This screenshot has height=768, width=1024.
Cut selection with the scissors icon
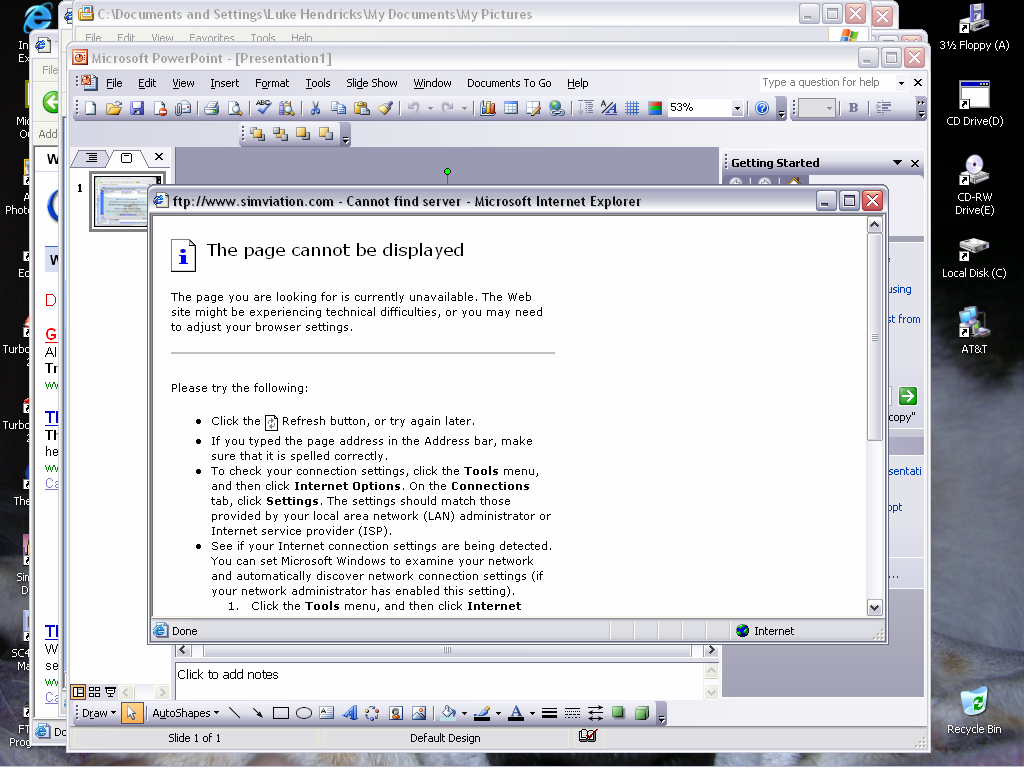[315, 108]
